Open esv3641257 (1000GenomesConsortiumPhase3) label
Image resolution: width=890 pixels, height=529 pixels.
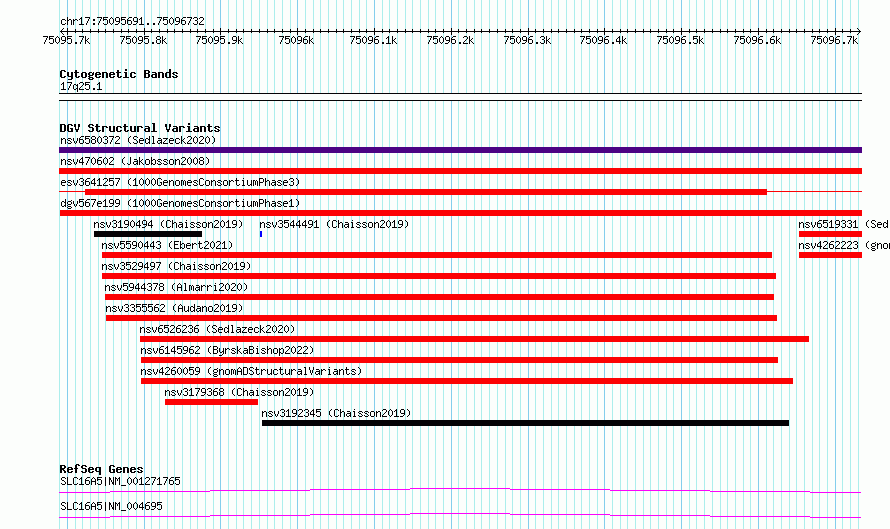[x=180, y=182]
